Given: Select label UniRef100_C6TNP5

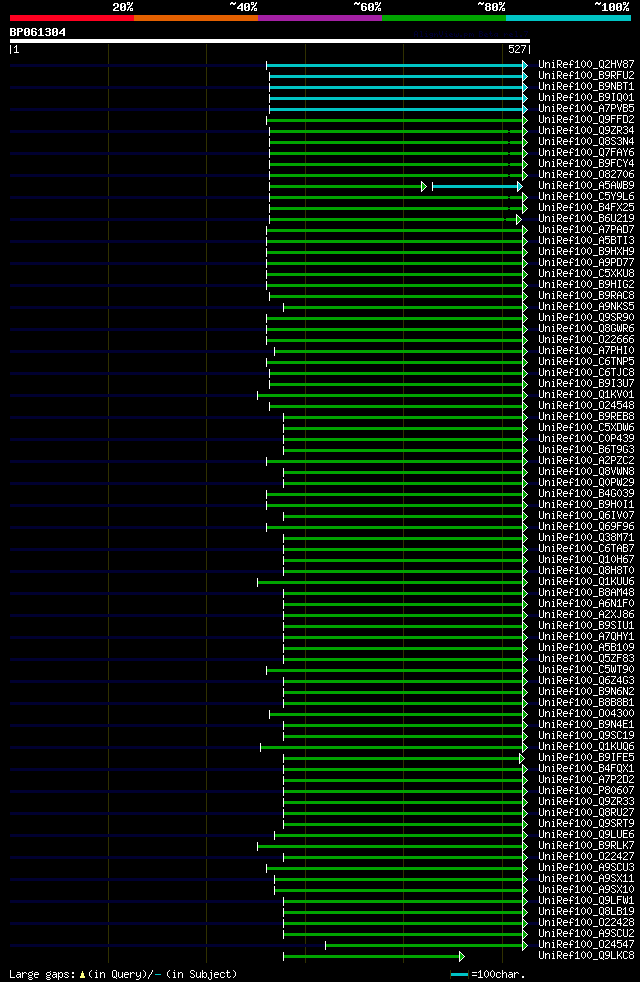Looking at the screenshot, I should [x=586, y=361].
